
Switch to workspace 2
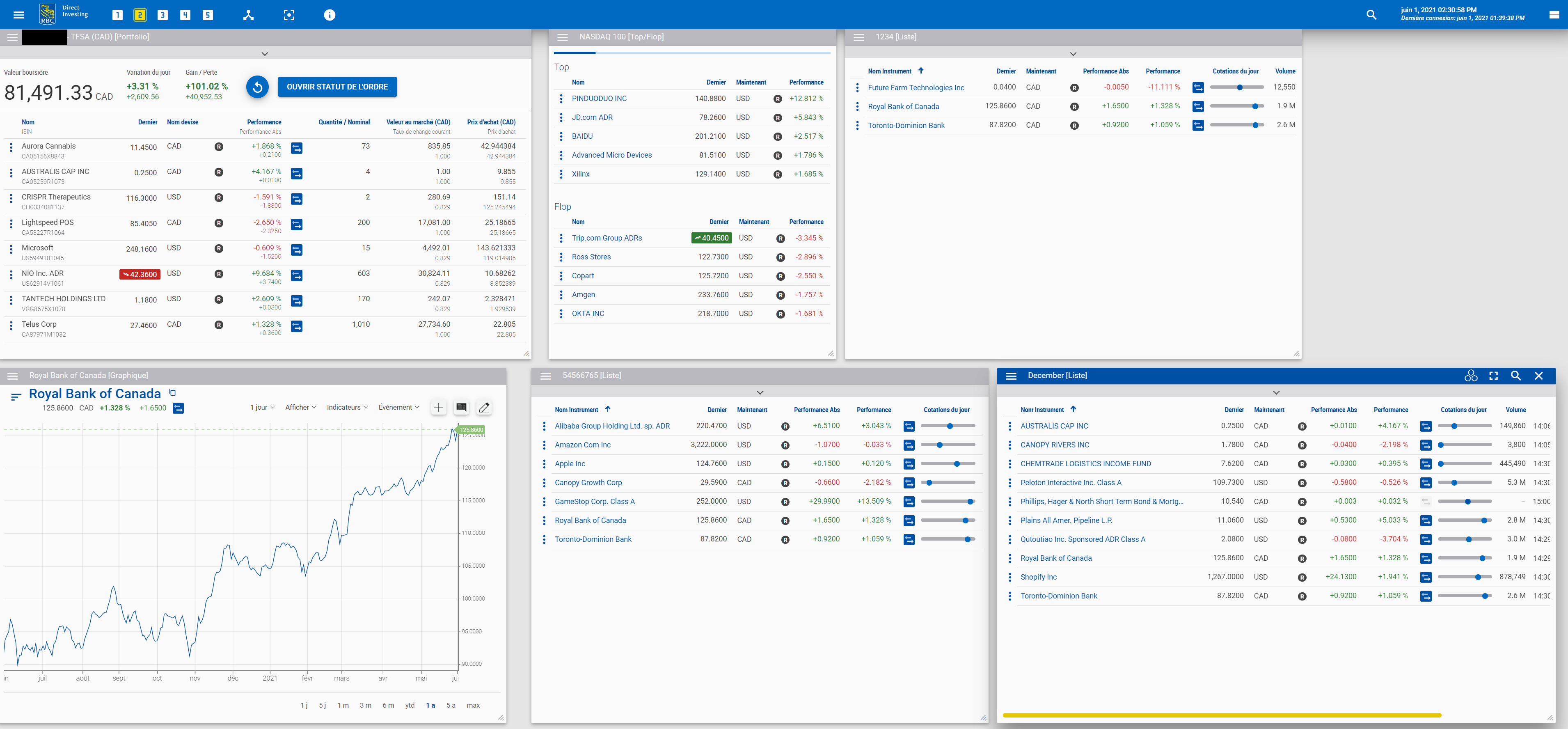click(x=140, y=15)
